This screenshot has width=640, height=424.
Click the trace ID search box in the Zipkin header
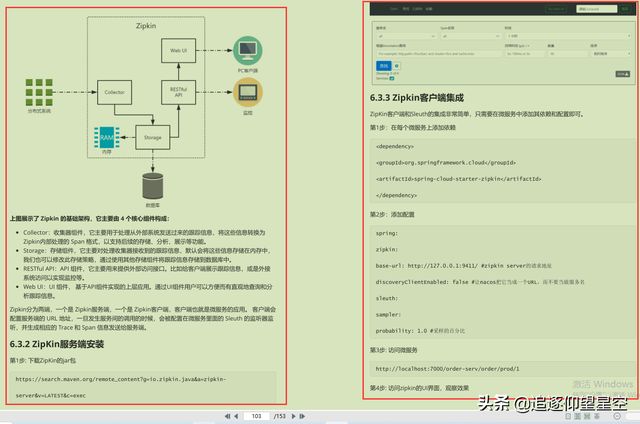(596, 9)
